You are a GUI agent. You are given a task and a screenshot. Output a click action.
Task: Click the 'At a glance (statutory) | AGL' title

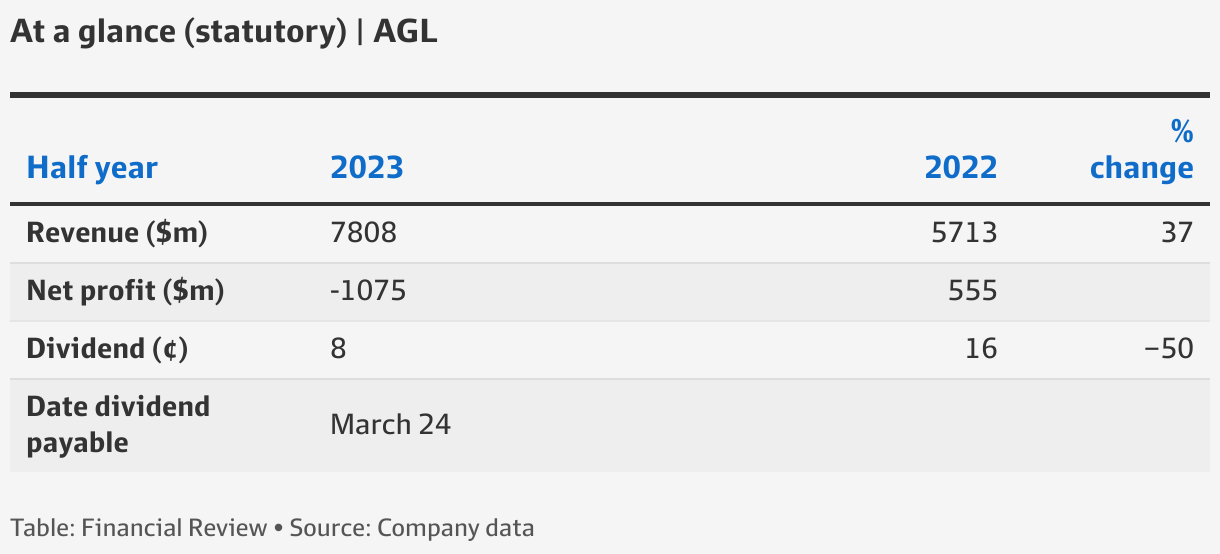point(225,31)
